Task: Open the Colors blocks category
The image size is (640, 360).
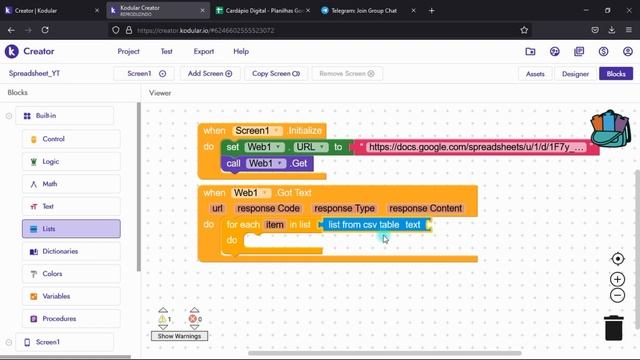Action: click(x=71, y=274)
